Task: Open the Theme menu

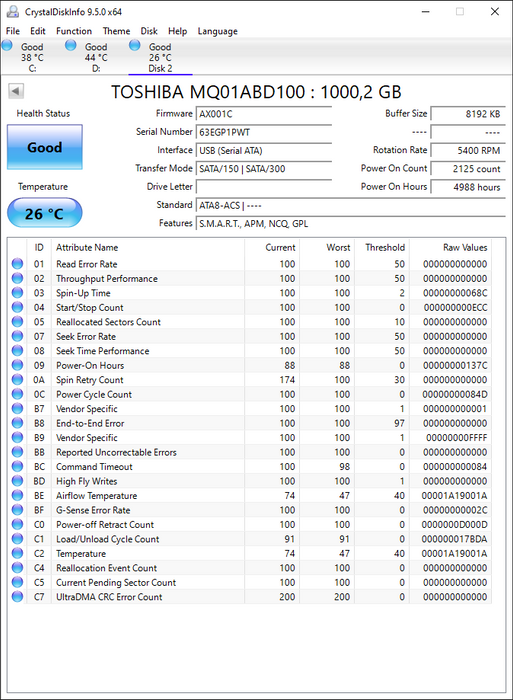Action: tap(116, 31)
